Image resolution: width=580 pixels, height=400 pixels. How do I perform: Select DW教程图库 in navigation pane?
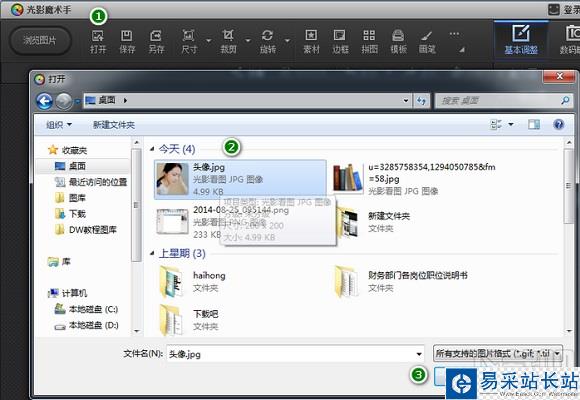86,230
